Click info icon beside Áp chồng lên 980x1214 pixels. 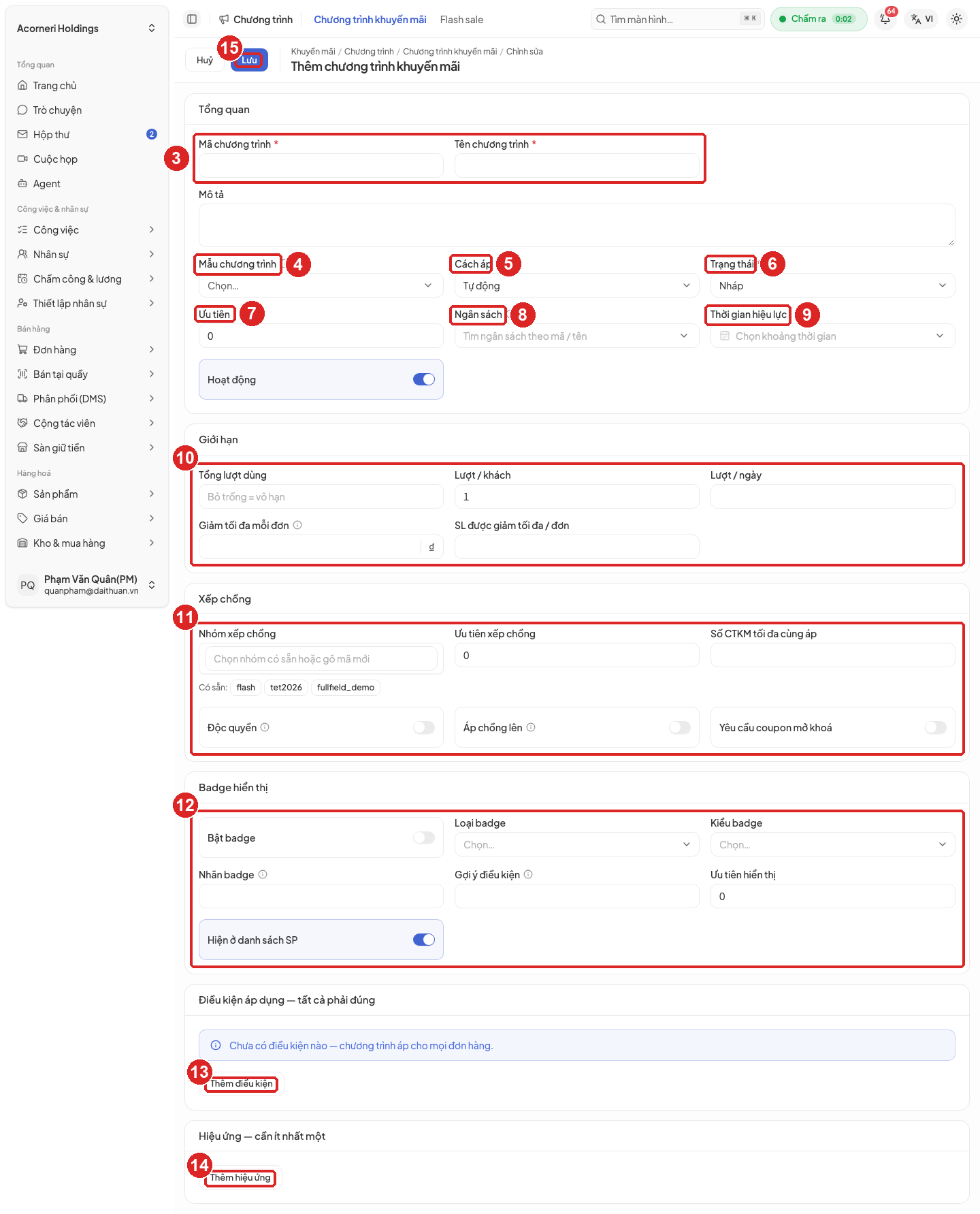(531, 727)
